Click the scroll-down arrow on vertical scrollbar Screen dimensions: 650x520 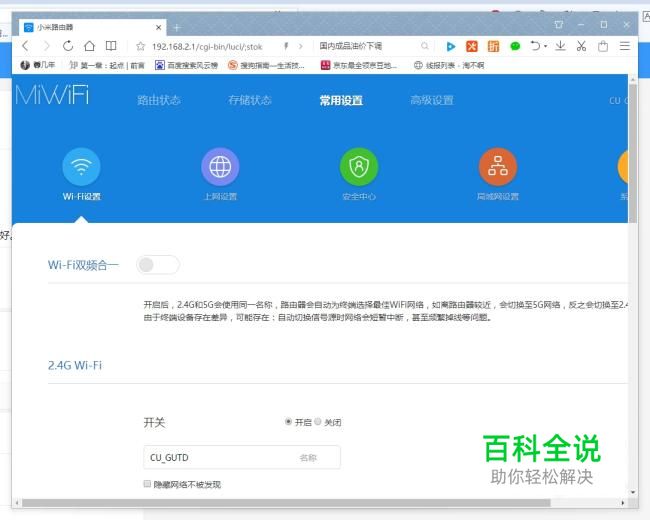(x=633, y=492)
